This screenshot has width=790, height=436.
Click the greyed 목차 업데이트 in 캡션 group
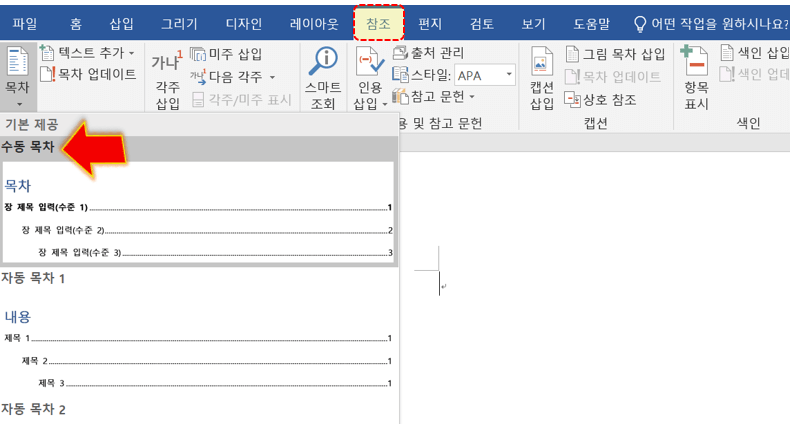point(613,77)
